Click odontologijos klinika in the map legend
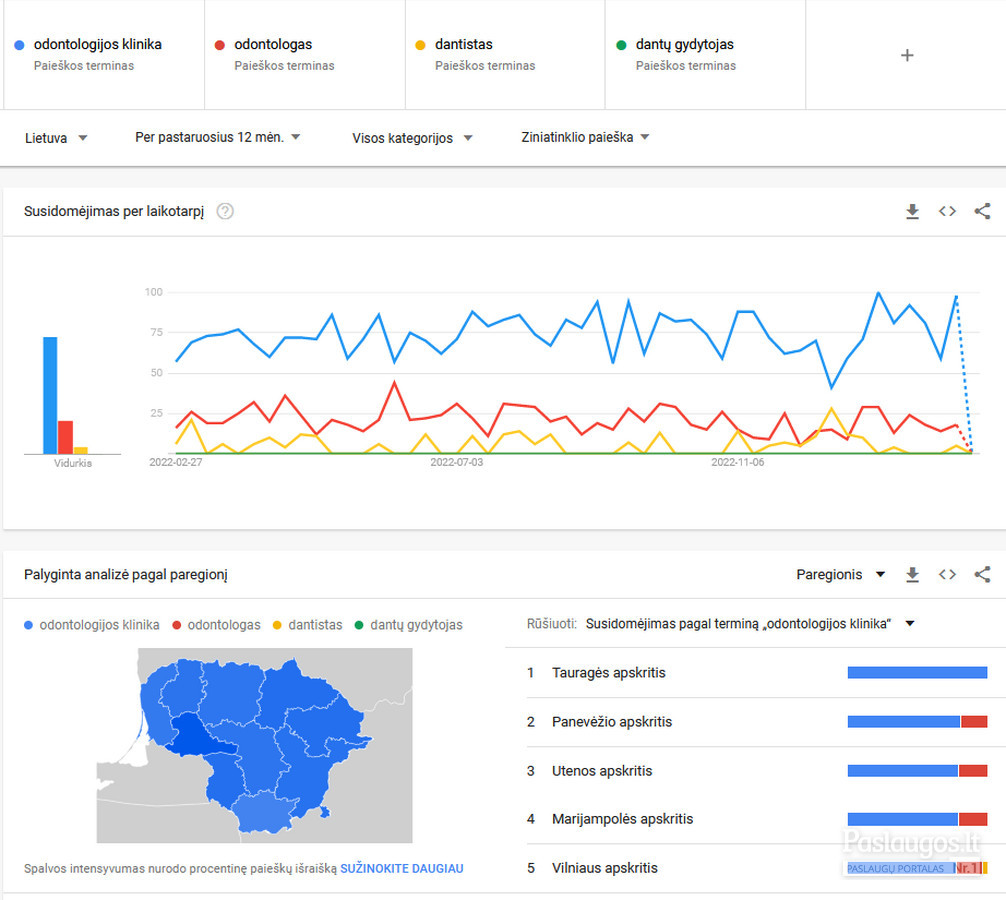This screenshot has height=900, width=1006. [92, 625]
